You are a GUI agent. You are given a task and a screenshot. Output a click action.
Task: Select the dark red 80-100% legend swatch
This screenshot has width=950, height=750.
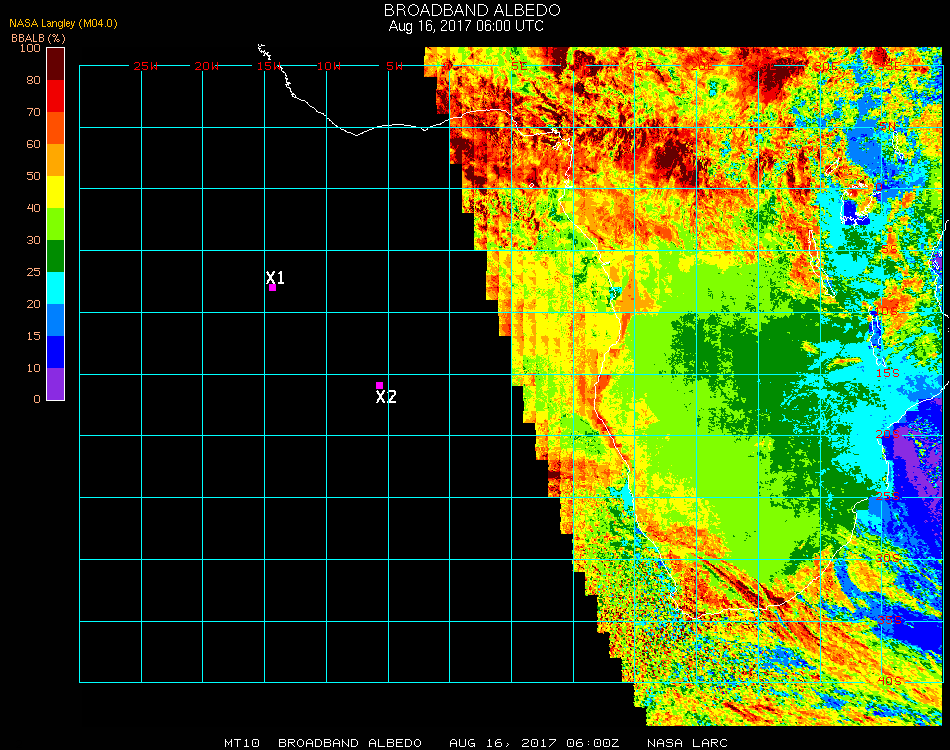(56, 63)
